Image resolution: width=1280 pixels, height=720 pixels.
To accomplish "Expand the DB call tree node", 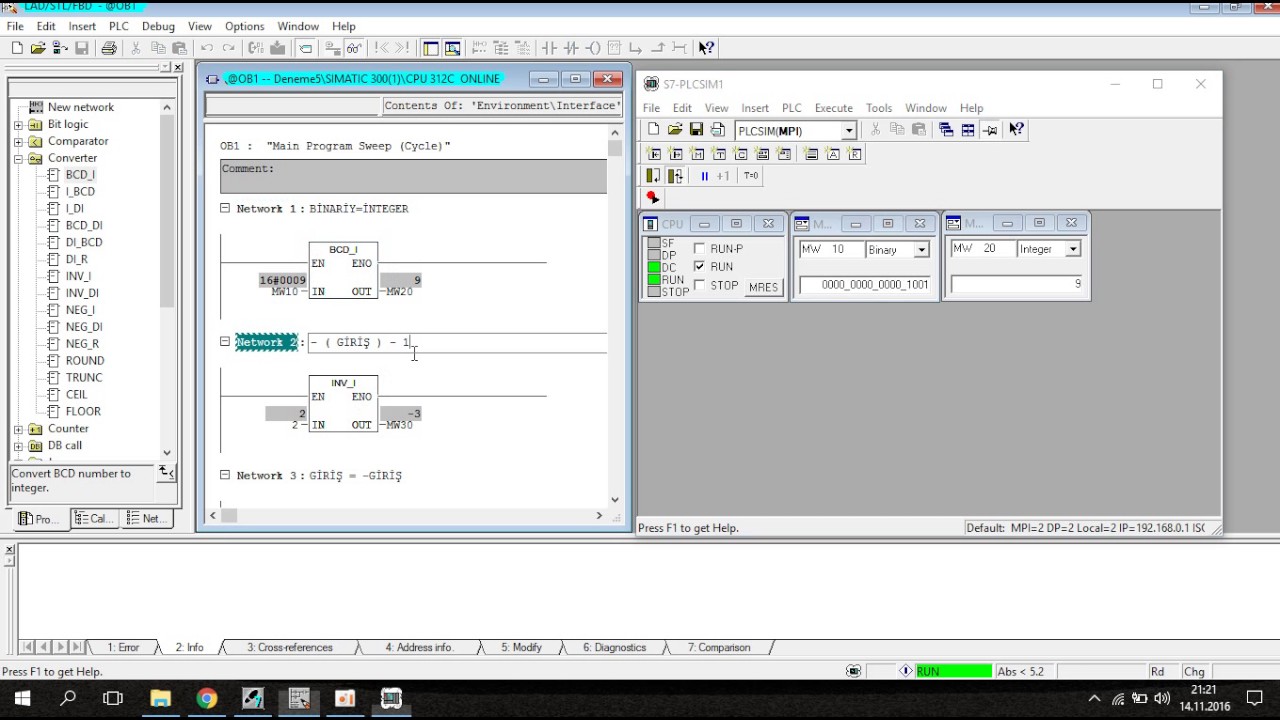I will [x=18, y=446].
